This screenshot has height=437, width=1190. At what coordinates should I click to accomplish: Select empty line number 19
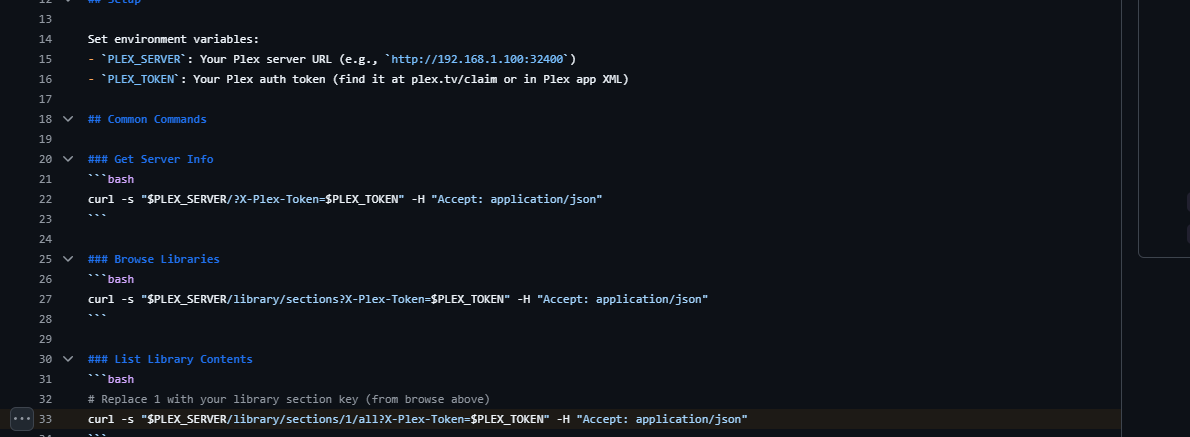[45, 139]
